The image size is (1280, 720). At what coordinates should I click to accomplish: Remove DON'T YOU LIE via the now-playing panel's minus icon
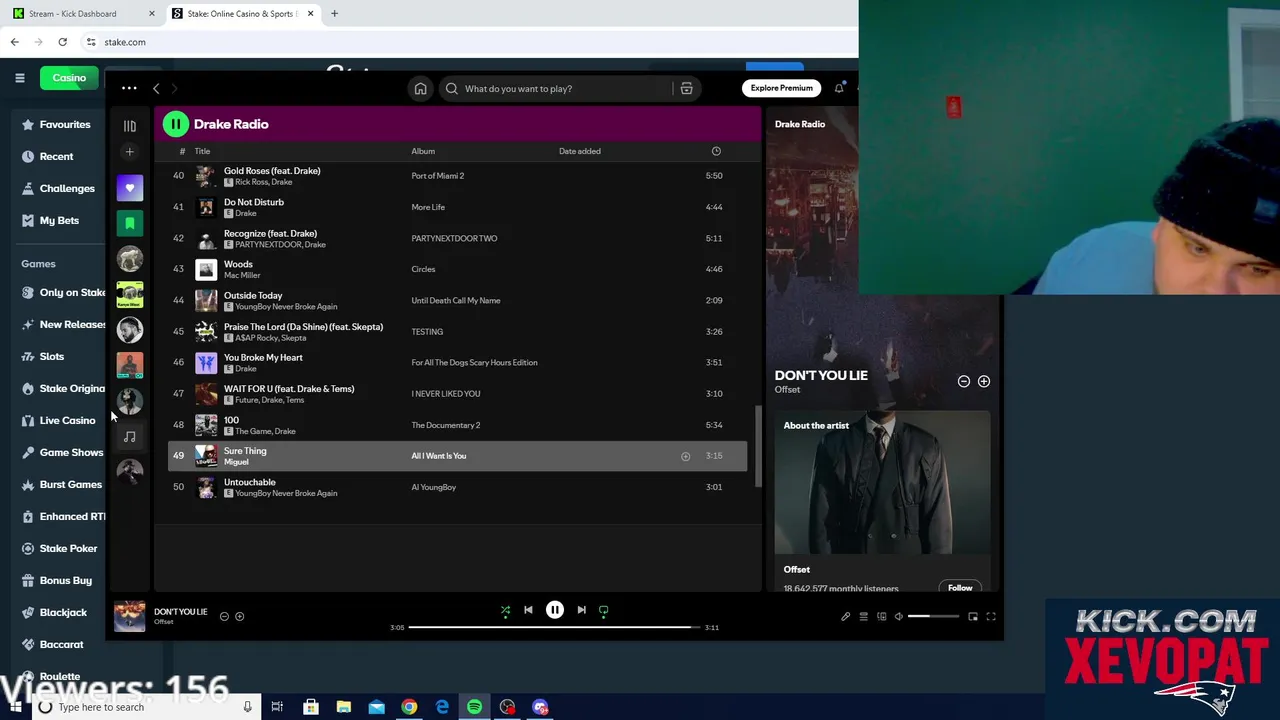(964, 381)
